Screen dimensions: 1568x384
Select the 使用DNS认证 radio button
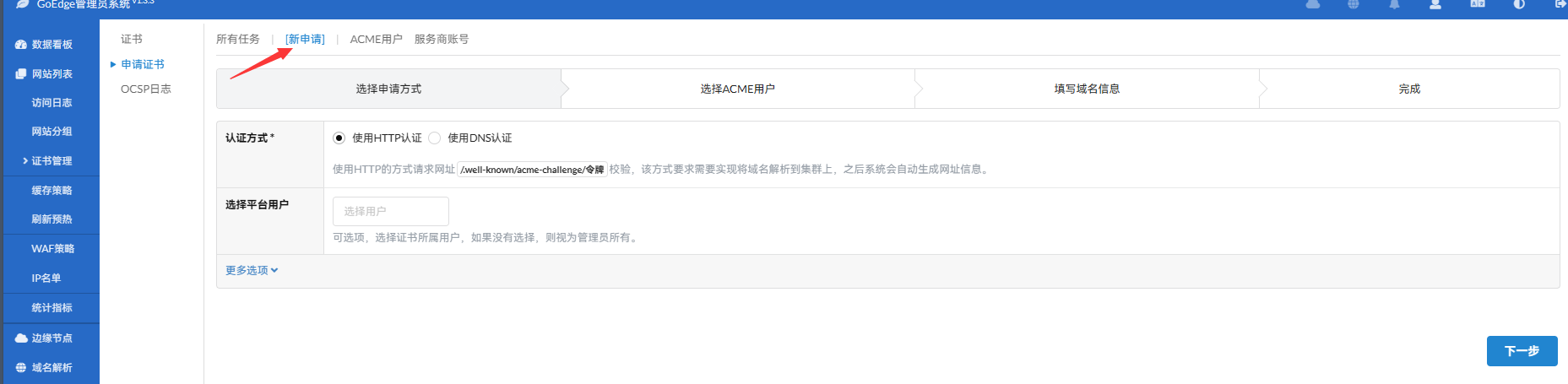coord(435,138)
